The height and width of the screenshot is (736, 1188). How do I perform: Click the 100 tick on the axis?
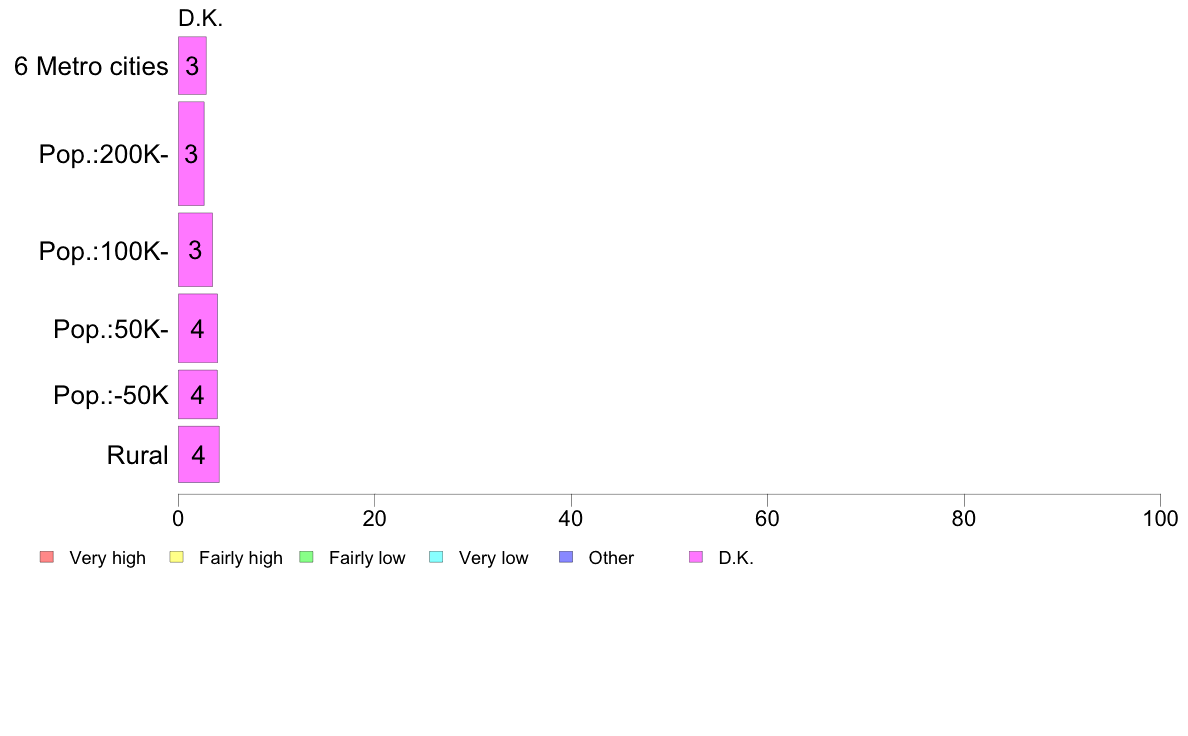1160,518
